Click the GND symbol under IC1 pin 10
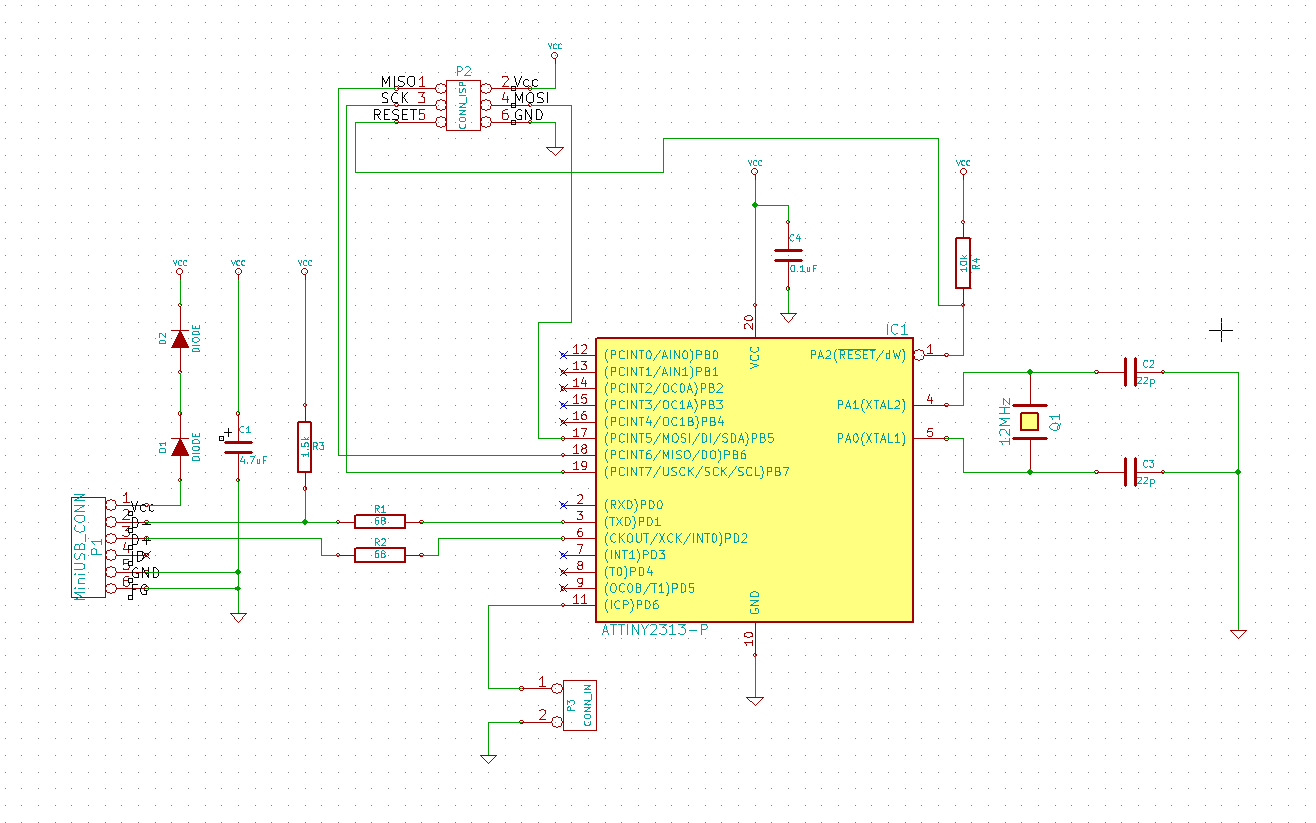 point(755,701)
